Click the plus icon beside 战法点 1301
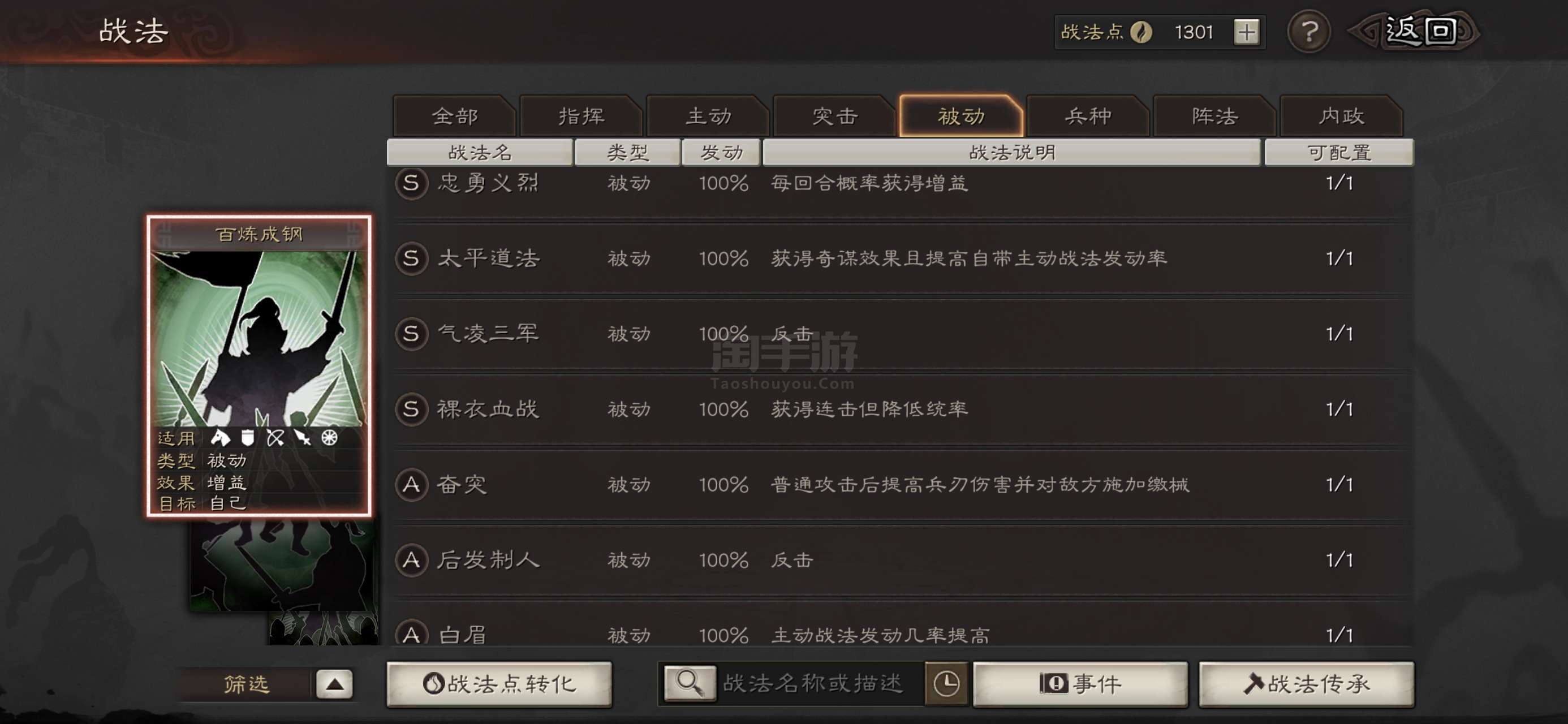The image size is (1568, 724). [1246, 32]
